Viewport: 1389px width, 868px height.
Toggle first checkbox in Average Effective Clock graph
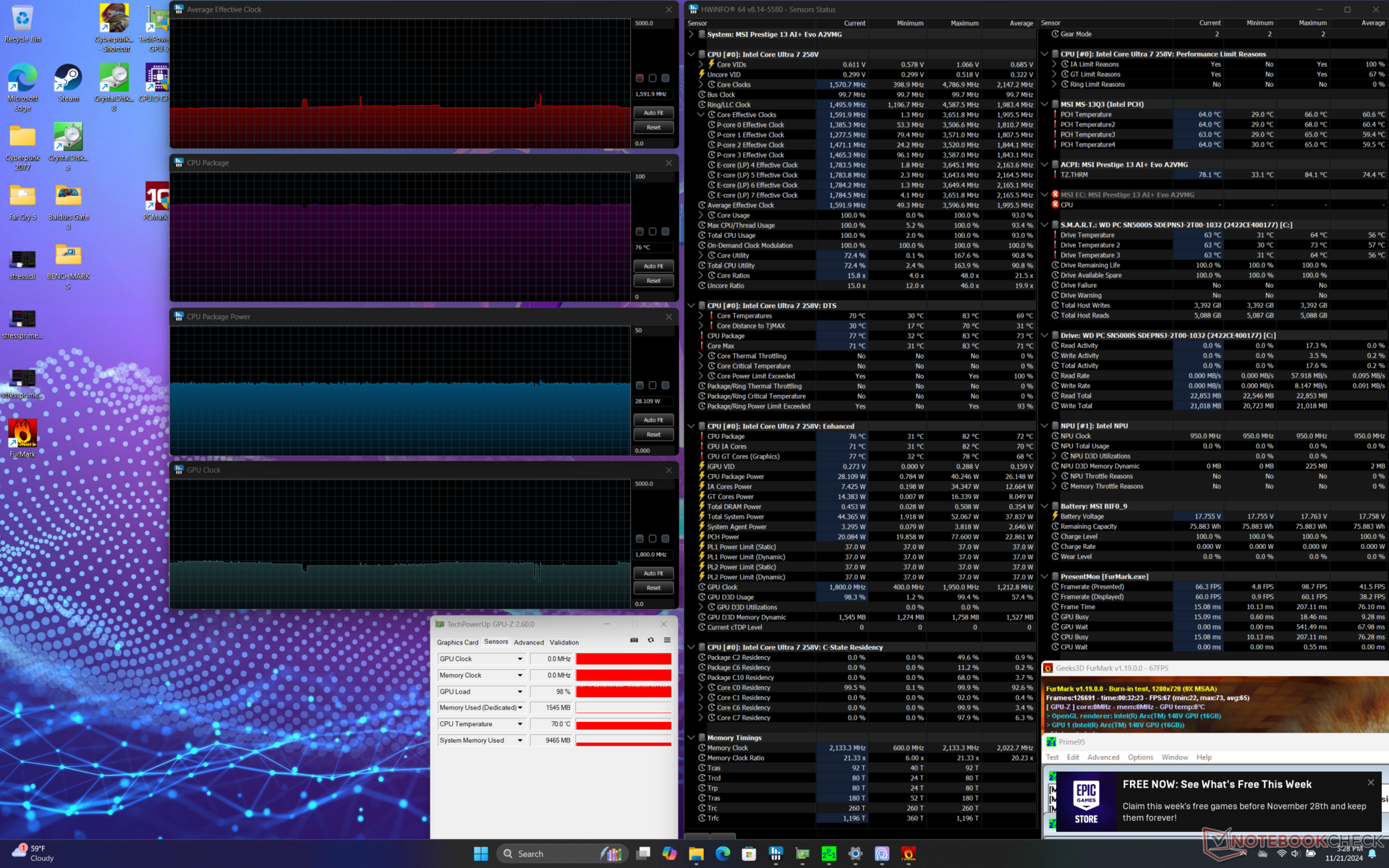pyautogui.click(x=640, y=78)
